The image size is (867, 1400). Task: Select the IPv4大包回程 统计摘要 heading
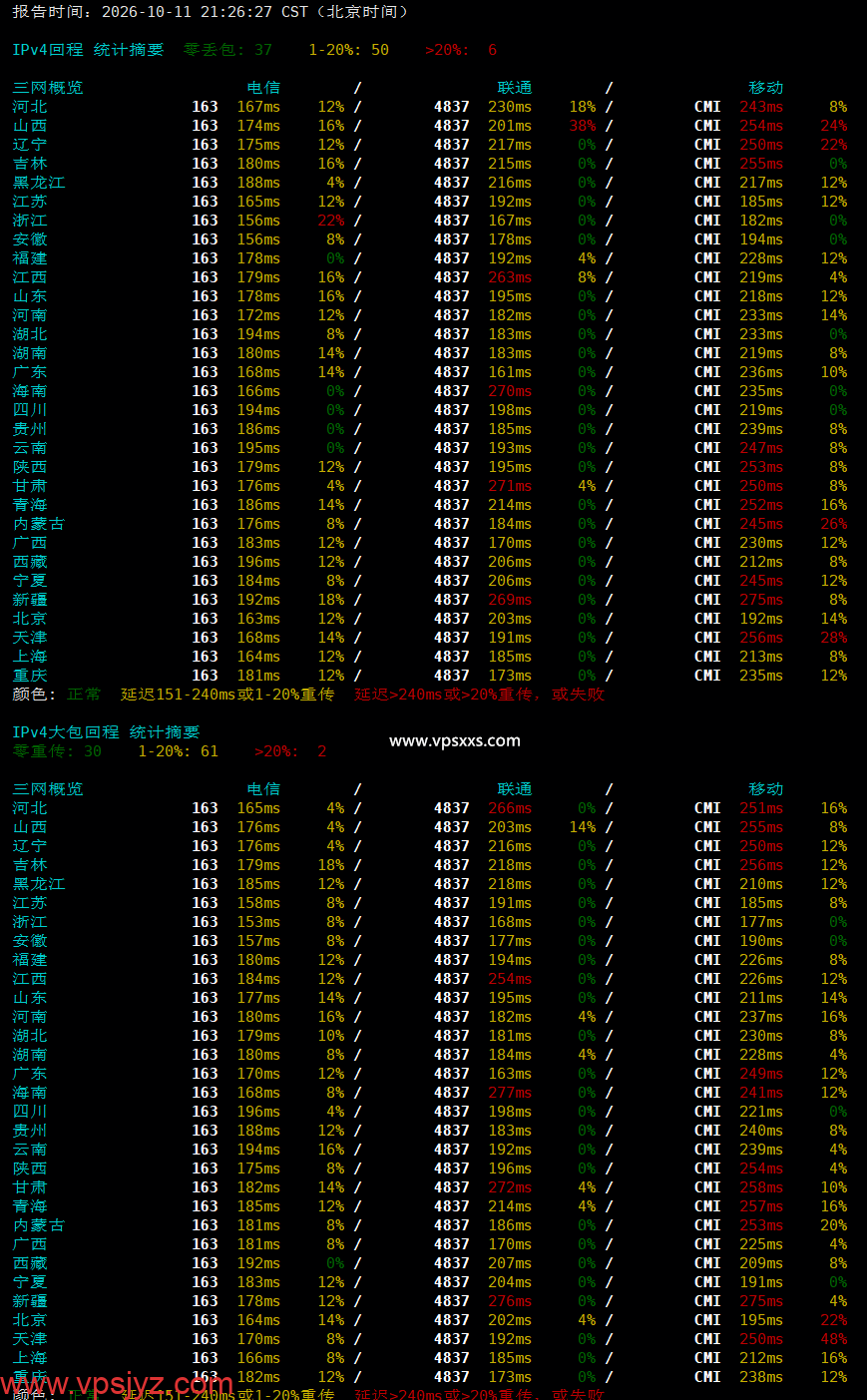[106, 732]
